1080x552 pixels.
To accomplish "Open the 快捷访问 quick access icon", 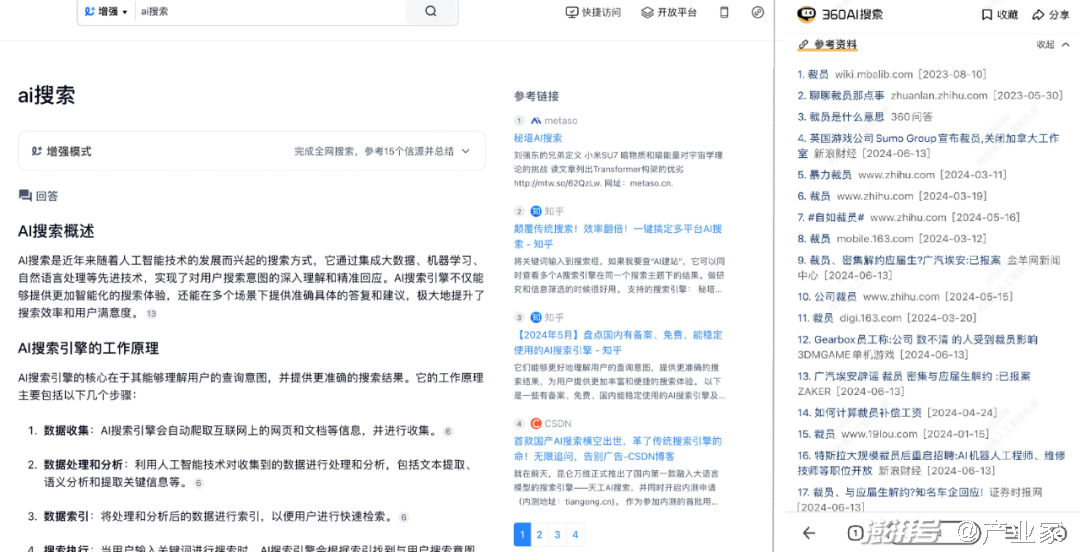I will click(572, 13).
